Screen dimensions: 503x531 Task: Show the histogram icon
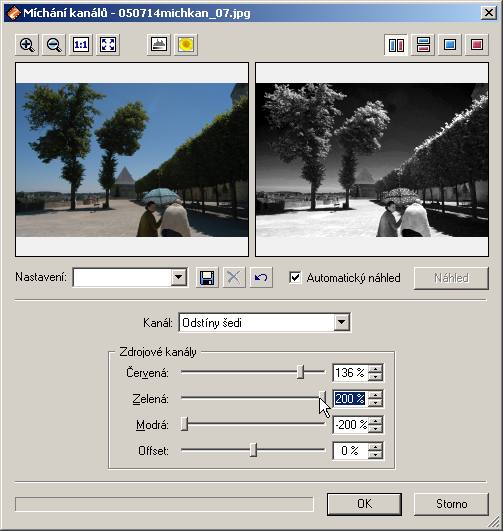click(159, 45)
